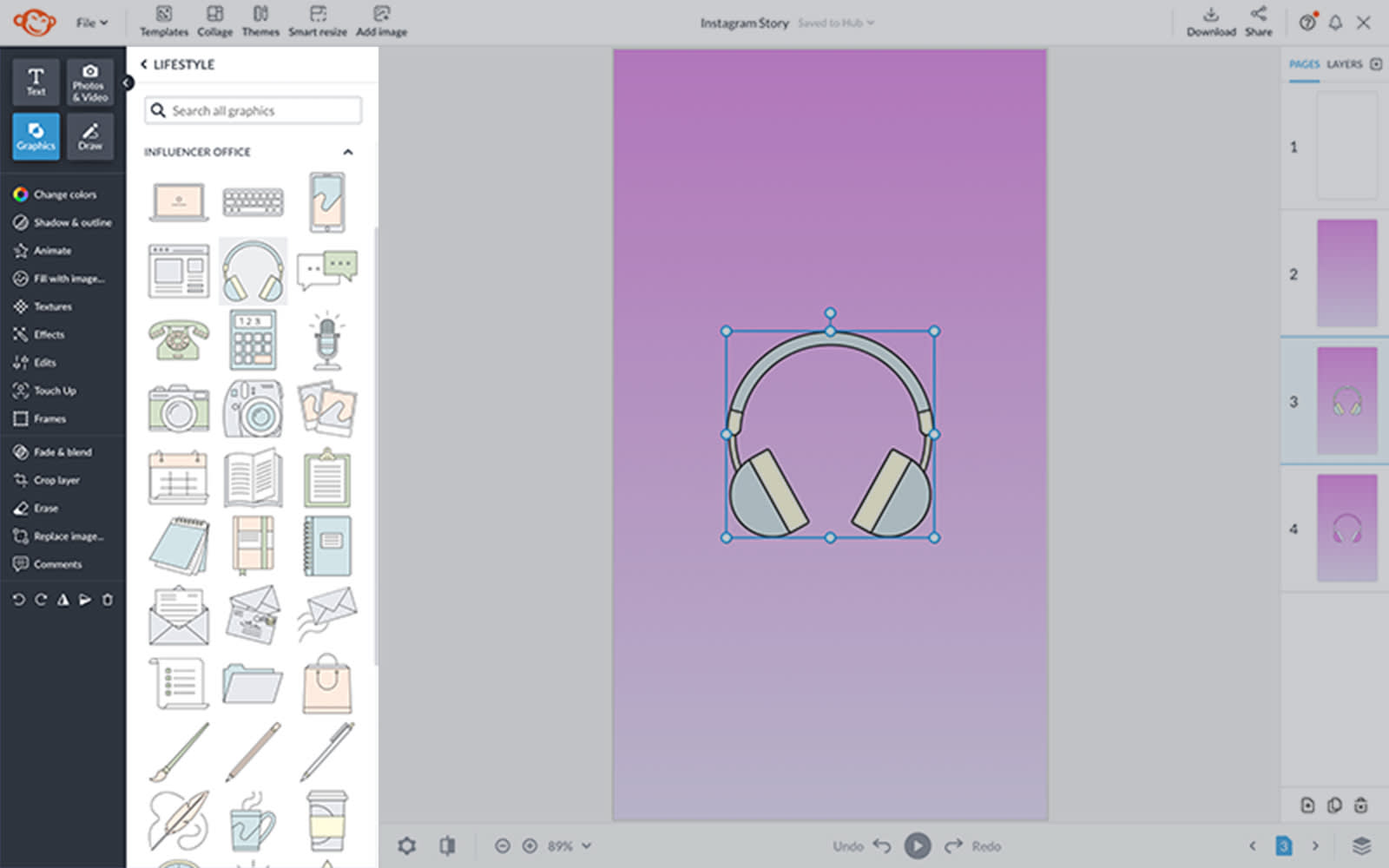Add the microphone graphic
Image resolution: width=1389 pixels, height=868 pixels.
(326, 340)
